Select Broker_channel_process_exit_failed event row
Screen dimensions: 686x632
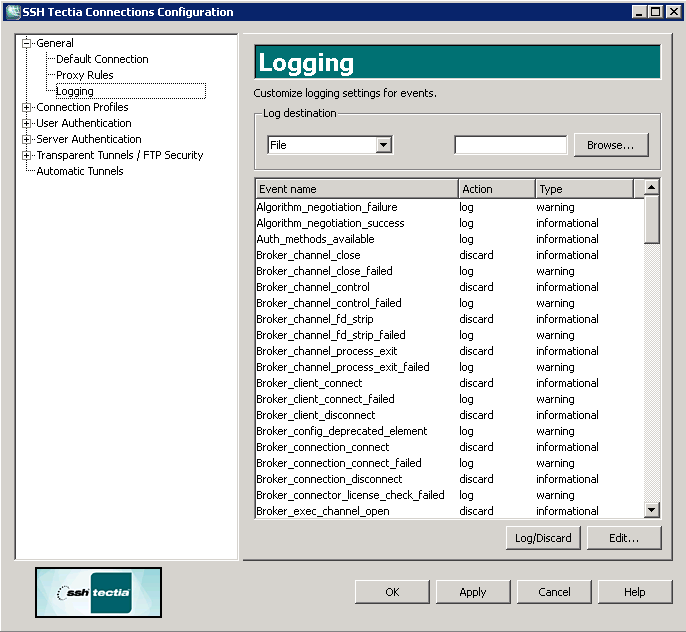pyautogui.click(x=450, y=367)
